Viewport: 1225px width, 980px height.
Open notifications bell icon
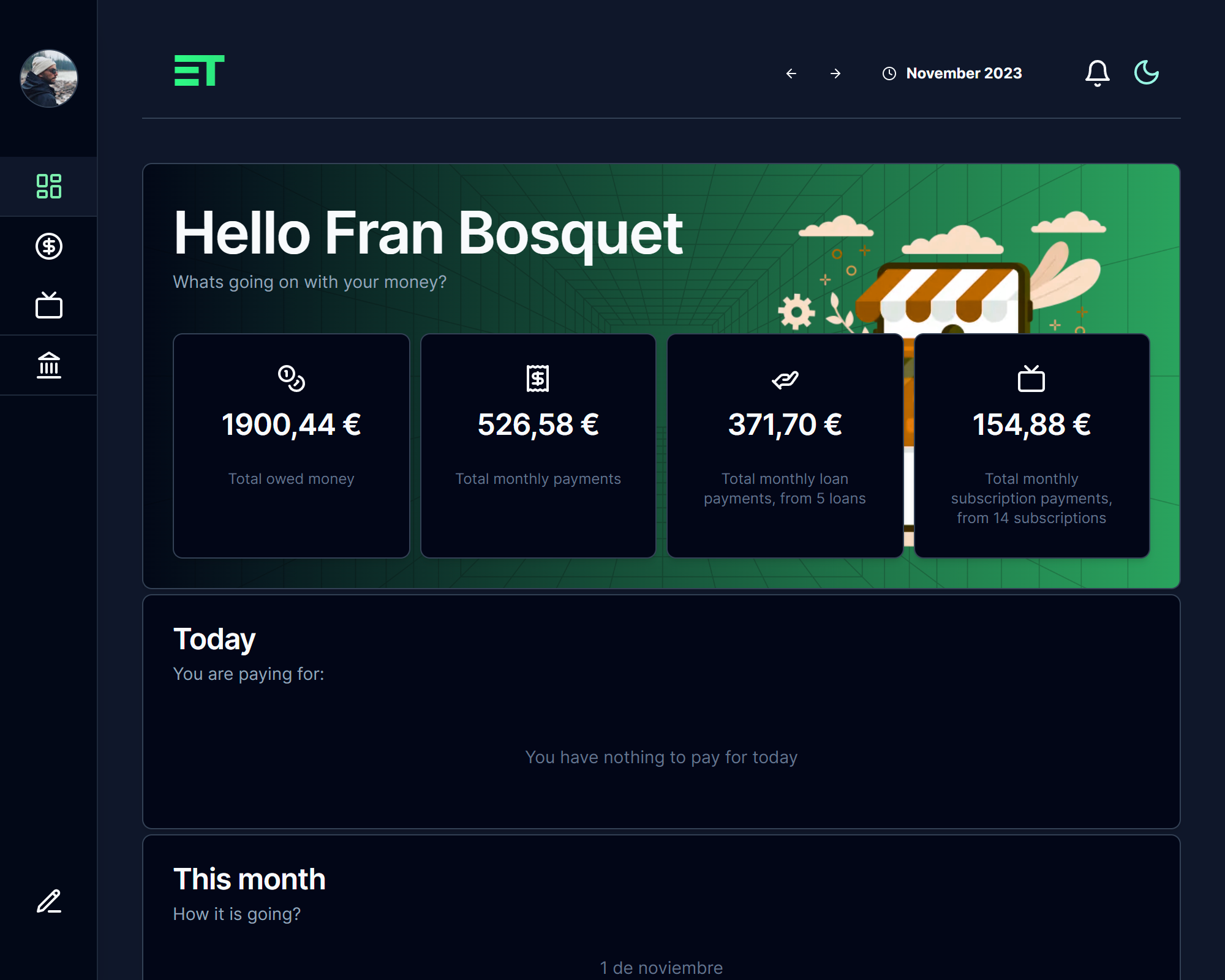point(1098,73)
